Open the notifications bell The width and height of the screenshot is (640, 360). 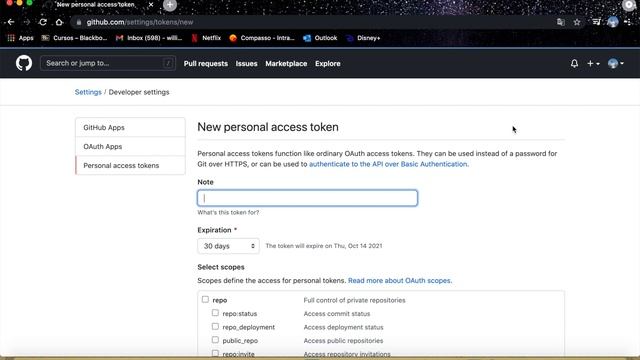click(574, 63)
